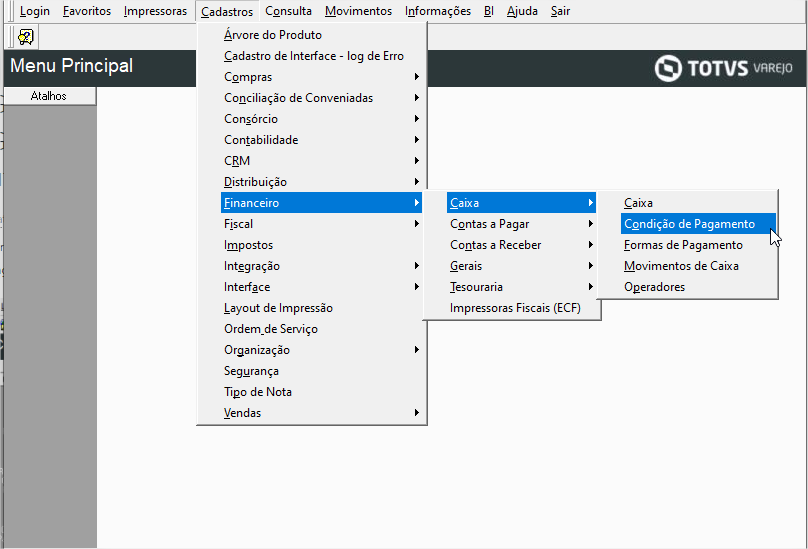808x549 pixels.
Task: Open the Informações menu
Action: (x=437, y=11)
